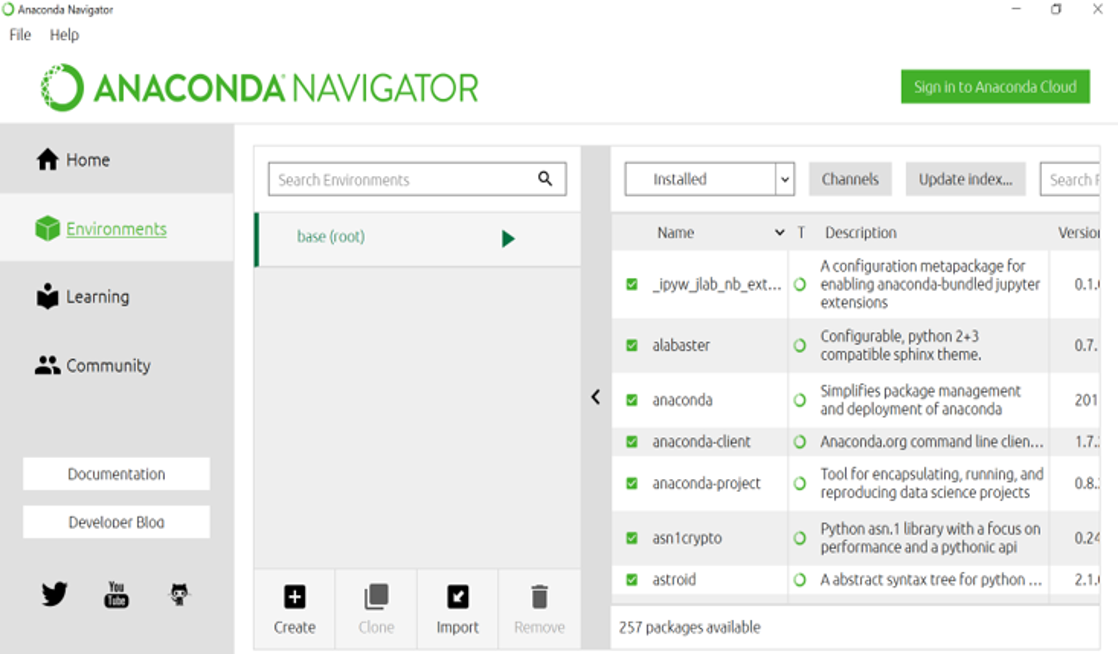Focus the package search field
This screenshot has width=1118, height=654.
[1070, 179]
